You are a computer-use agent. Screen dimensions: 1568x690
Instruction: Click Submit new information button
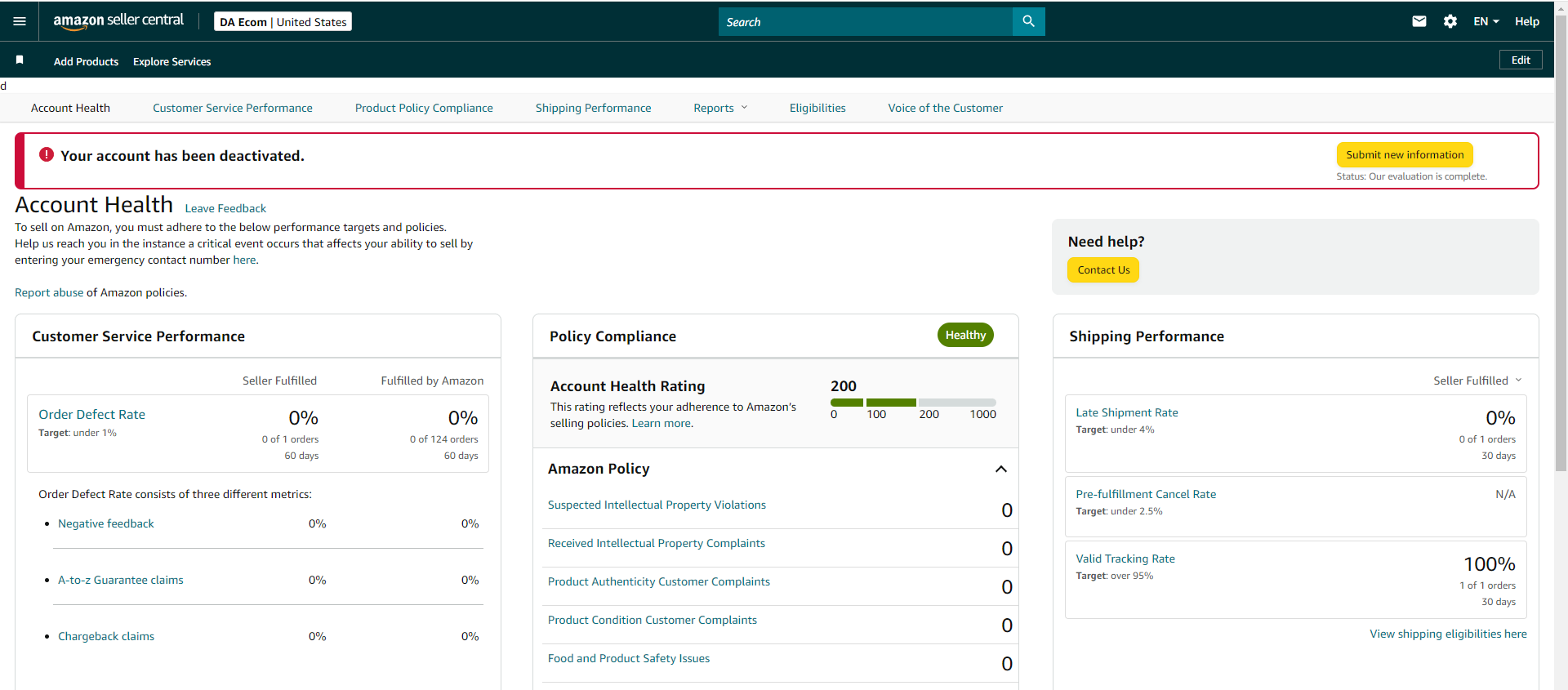(x=1405, y=154)
